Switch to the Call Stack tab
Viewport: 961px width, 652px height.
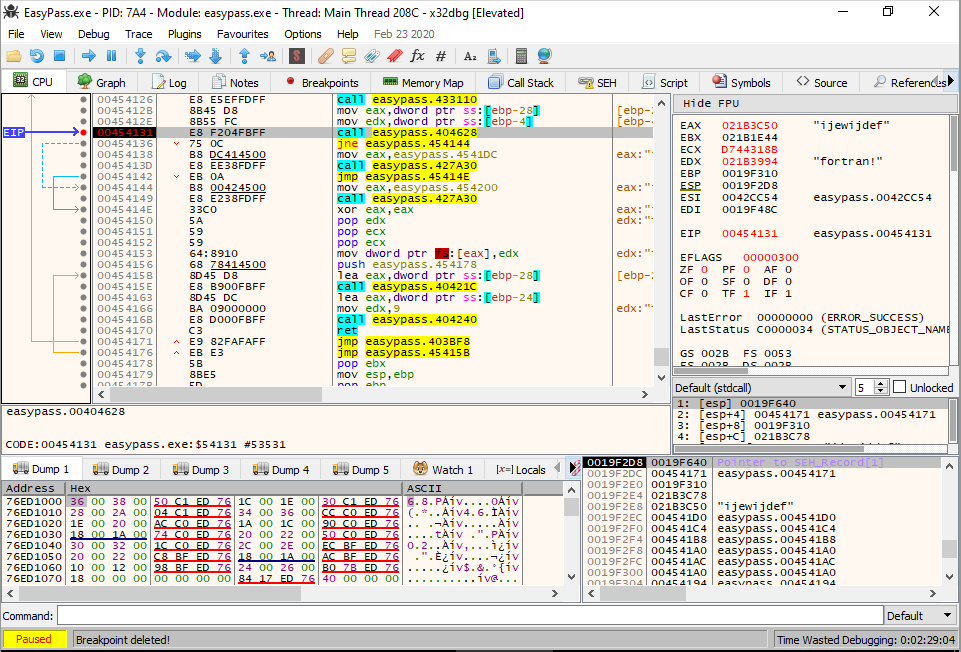(521, 82)
